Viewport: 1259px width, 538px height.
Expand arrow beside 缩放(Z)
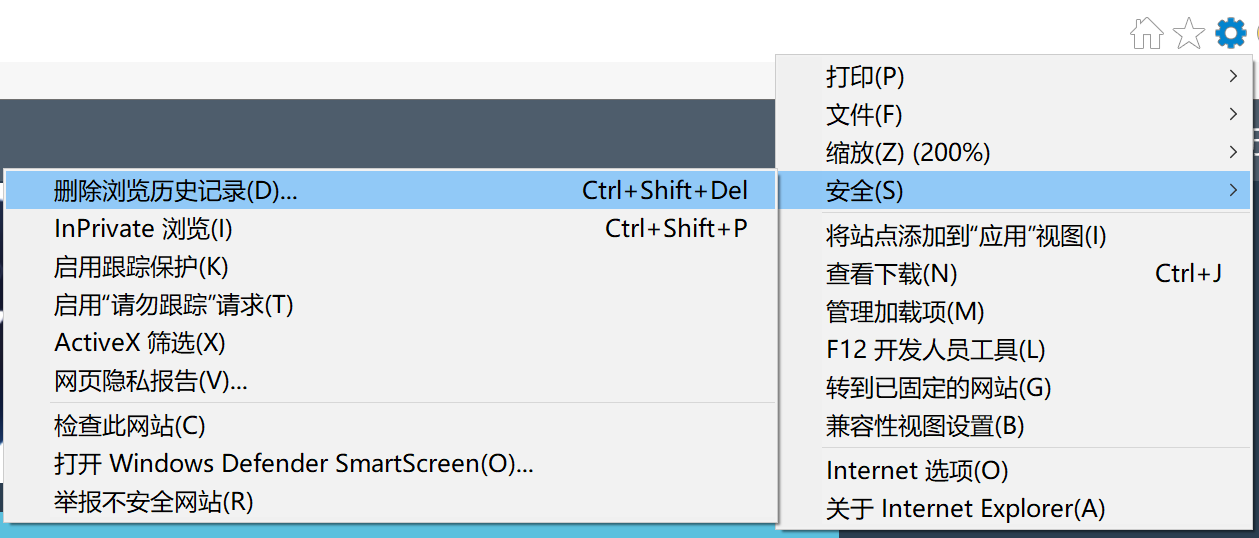[x=1234, y=152]
